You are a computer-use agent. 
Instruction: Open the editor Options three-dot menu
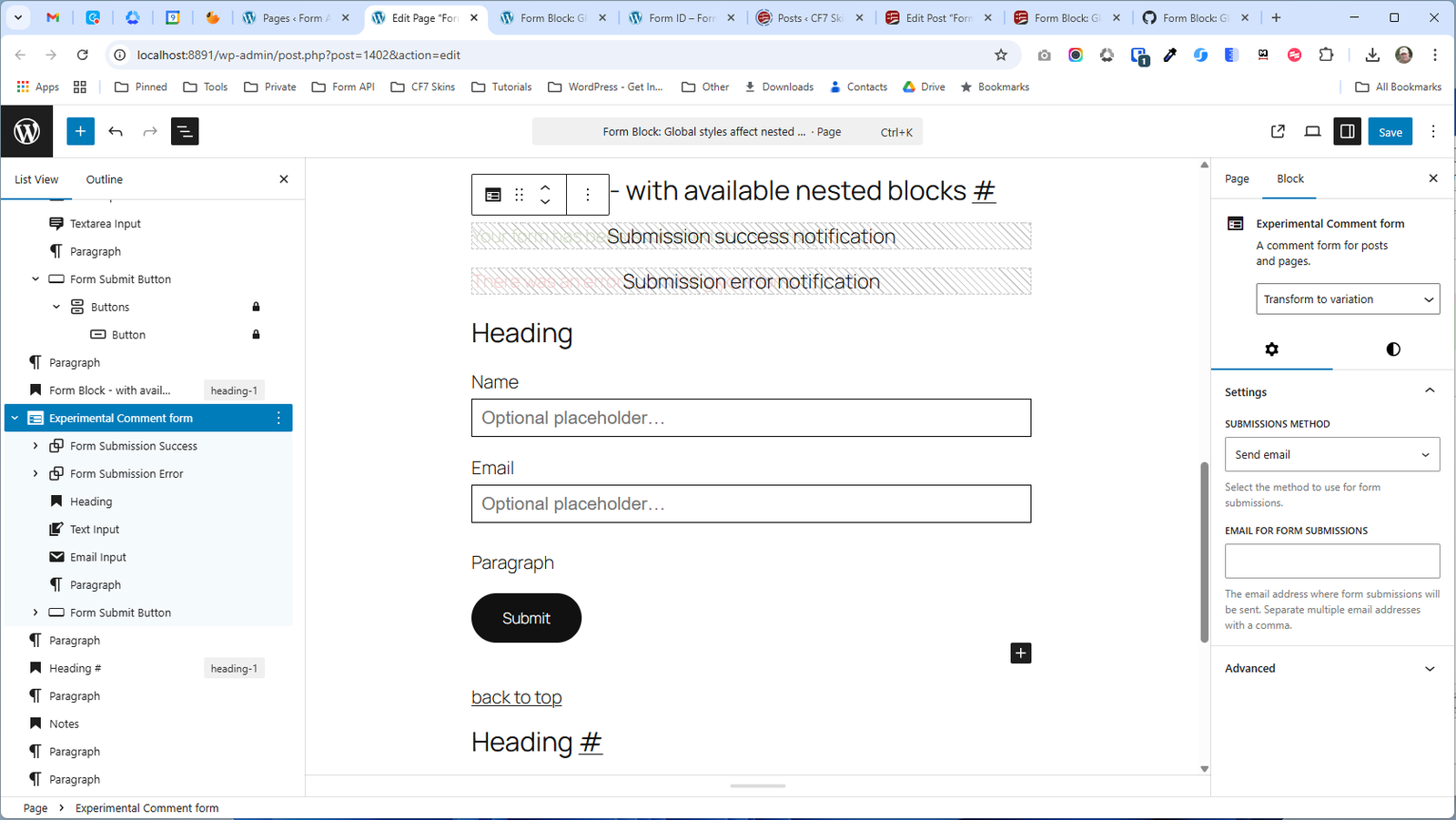1433,132
